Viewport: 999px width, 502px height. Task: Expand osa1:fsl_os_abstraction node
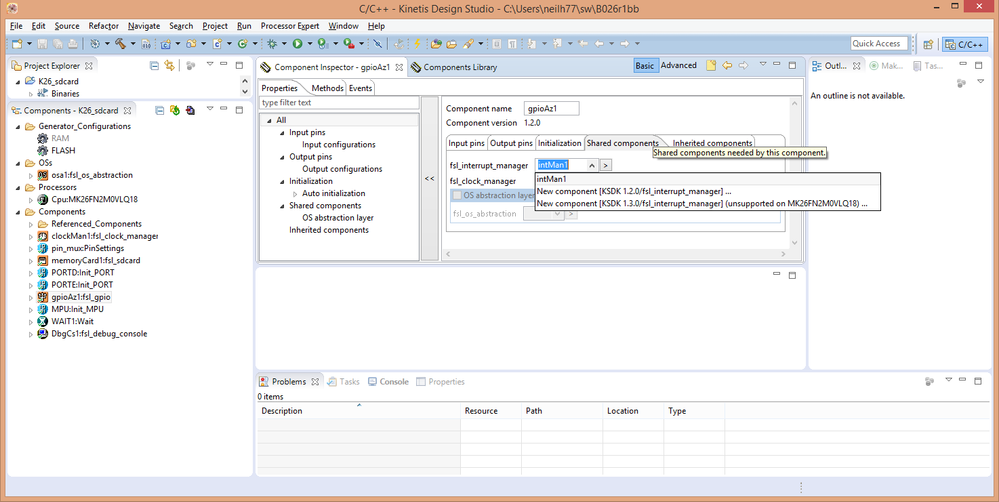coord(31,175)
